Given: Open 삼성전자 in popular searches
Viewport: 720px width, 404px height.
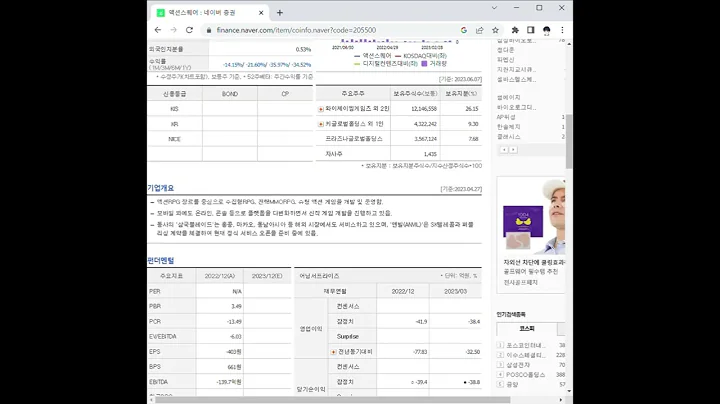Looking at the screenshot, I should 518,365.
